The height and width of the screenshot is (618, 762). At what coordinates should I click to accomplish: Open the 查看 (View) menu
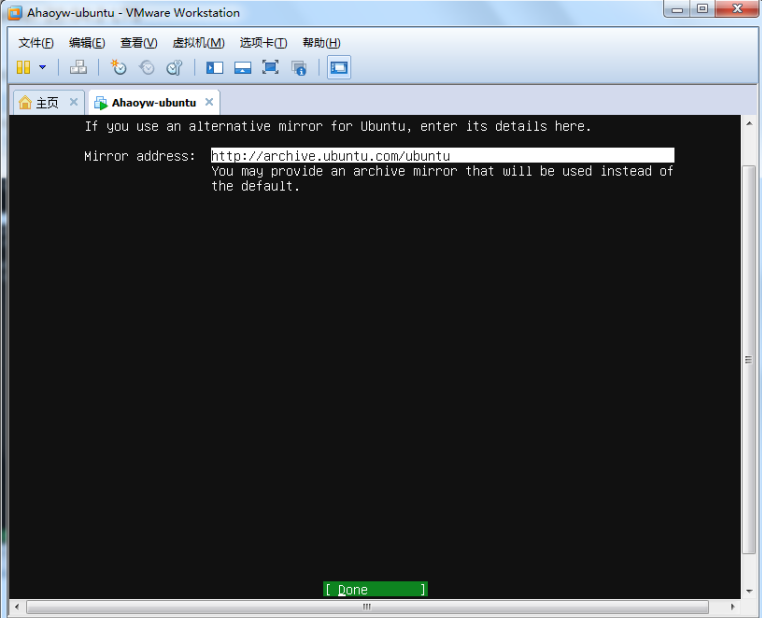[138, 43]
